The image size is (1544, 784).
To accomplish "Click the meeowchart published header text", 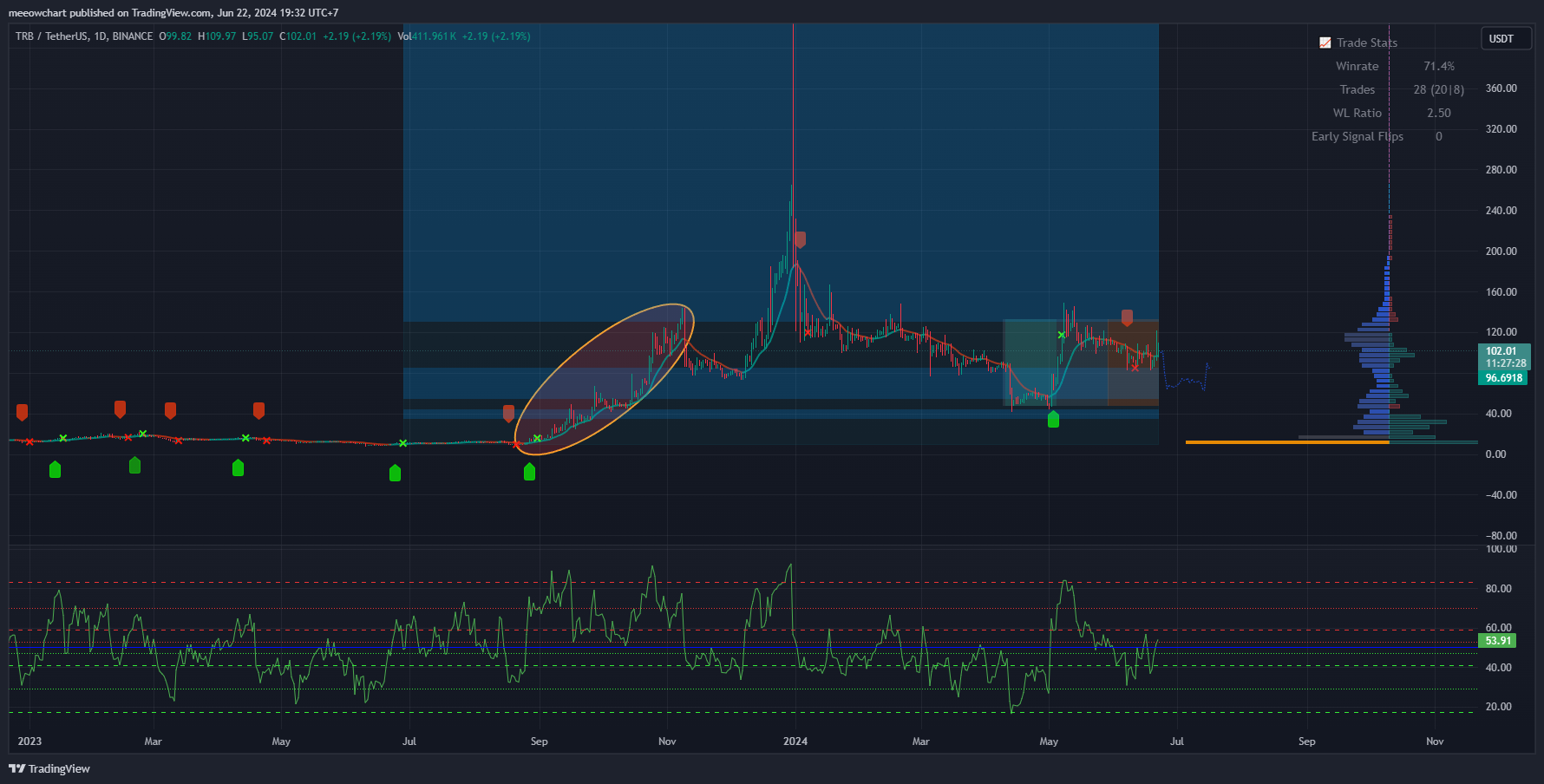I will (x=173, y=13).
